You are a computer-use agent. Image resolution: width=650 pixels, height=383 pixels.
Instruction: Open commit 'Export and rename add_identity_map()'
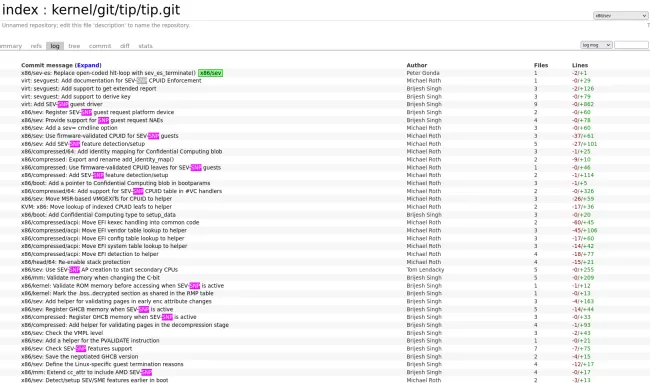[x=97, y=160]
